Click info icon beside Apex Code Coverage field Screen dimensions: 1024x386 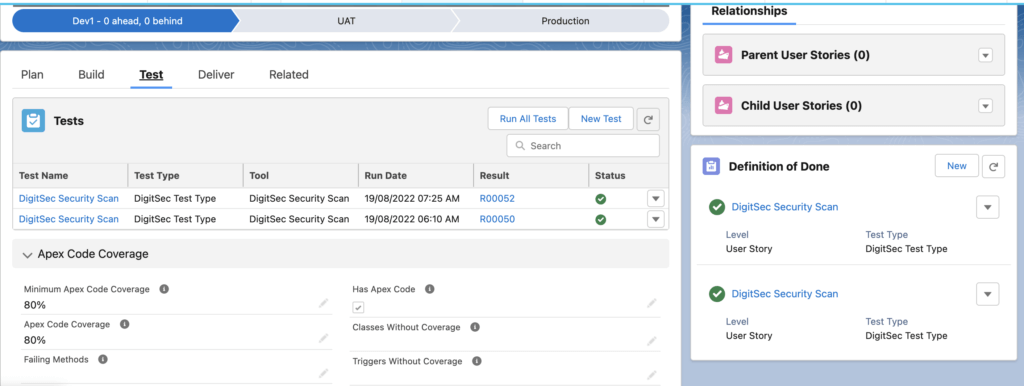pyautogui.click(x=124, y=324)
